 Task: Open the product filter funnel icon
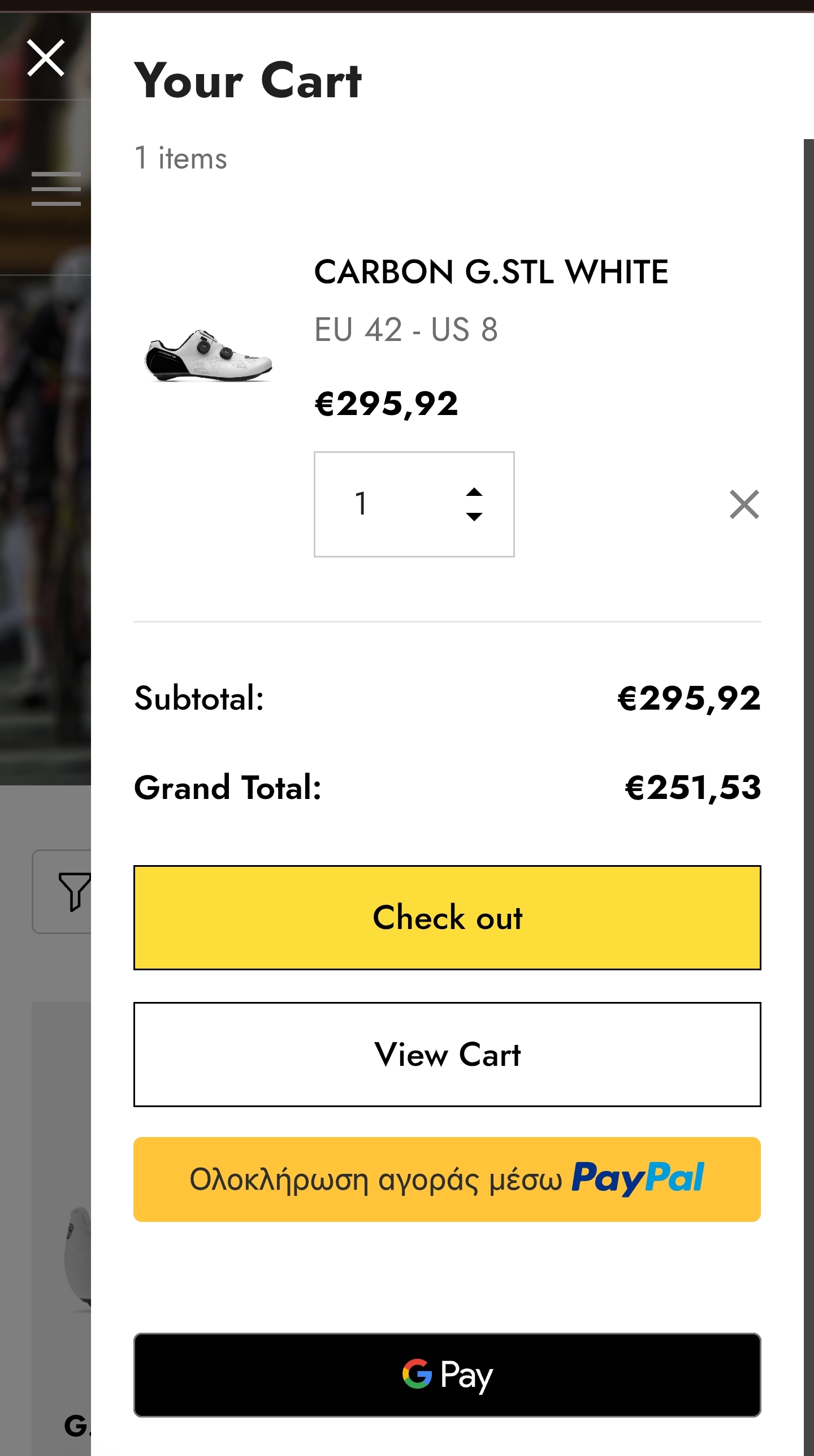73,891
